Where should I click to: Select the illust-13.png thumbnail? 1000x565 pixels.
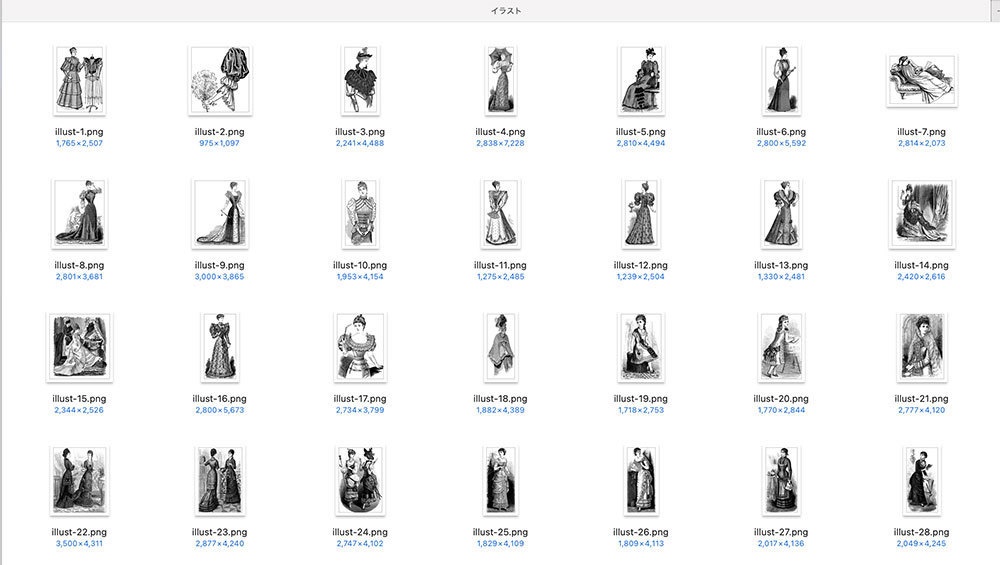[781, 214]
